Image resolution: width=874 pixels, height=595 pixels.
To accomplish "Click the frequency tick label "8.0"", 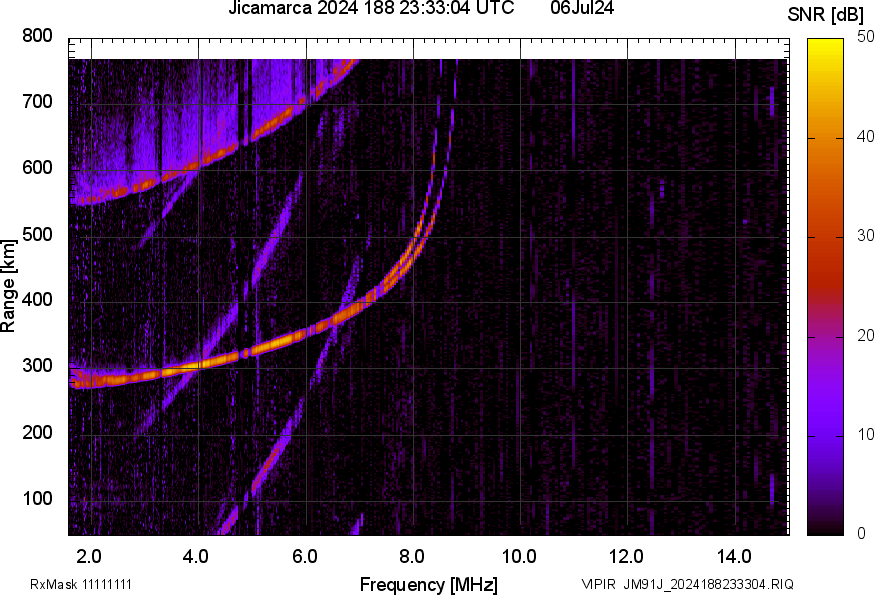I will [x=411, y=557].
